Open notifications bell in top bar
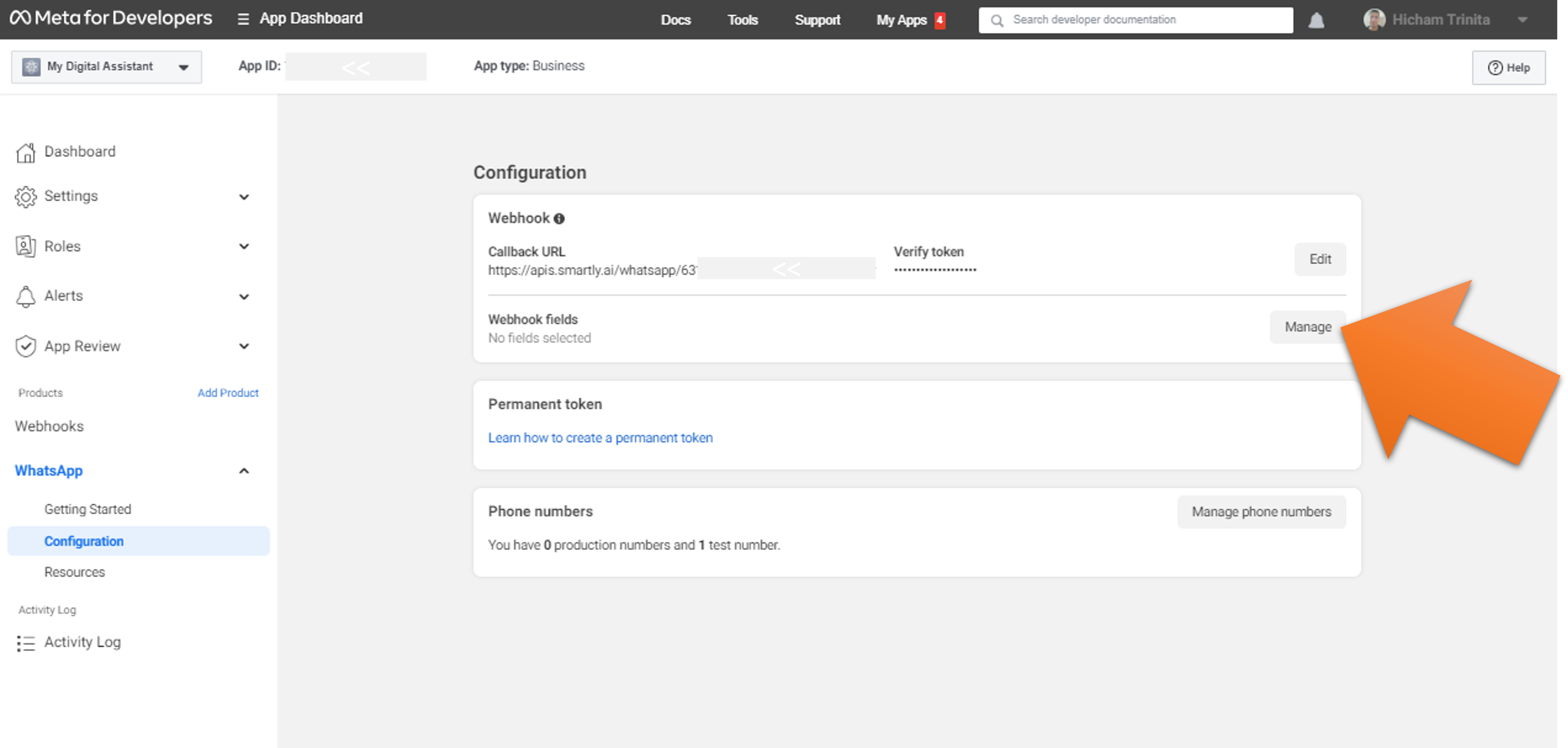 tap(1316, 20)
